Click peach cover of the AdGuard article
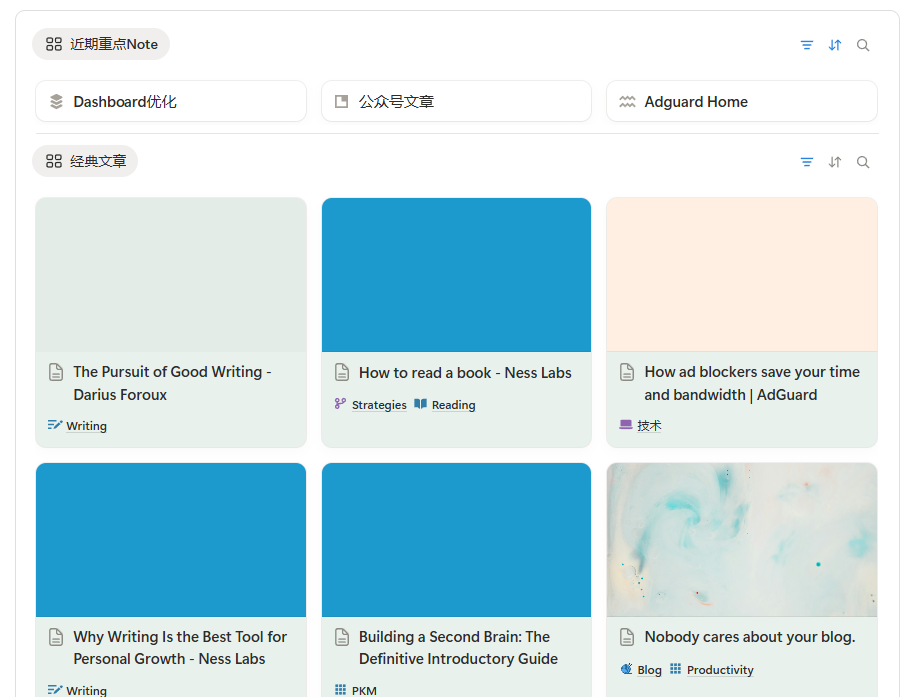 (x=741, y=275)
